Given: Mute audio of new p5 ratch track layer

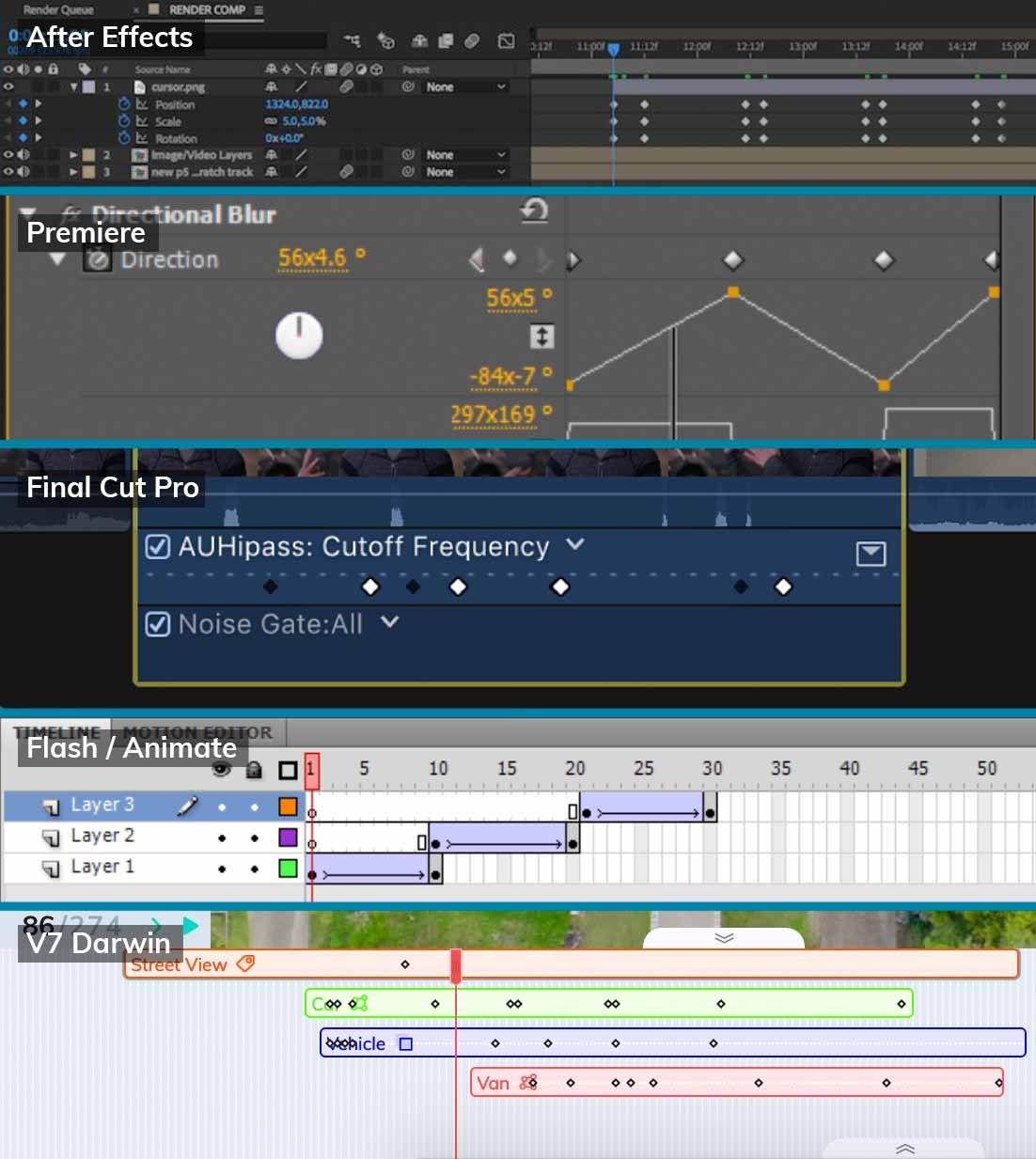Looking at the screenshot, I should pyautogui.click(x=24, y=172).
